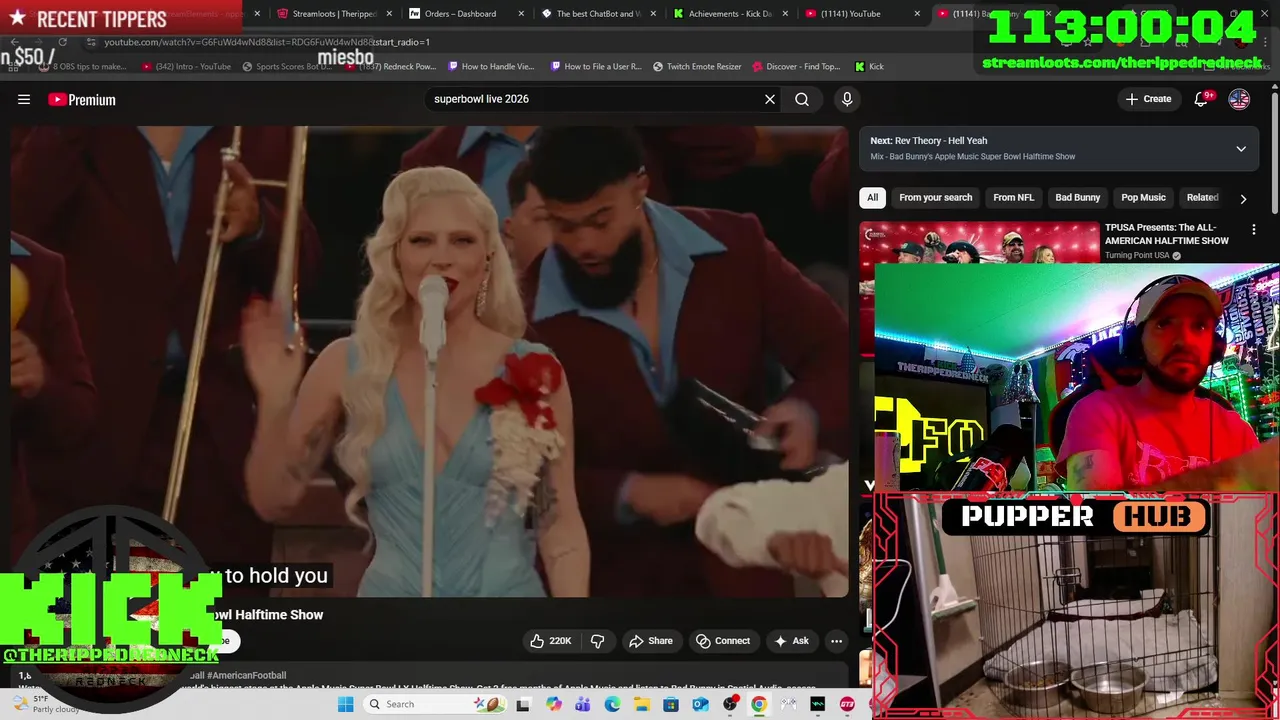Share the video
The height and width of the screenshot is (720, 1280).
coord(650,641)
